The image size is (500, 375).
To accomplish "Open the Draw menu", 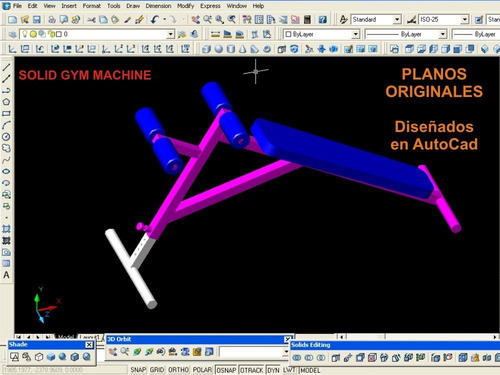I will pos(133,6).
